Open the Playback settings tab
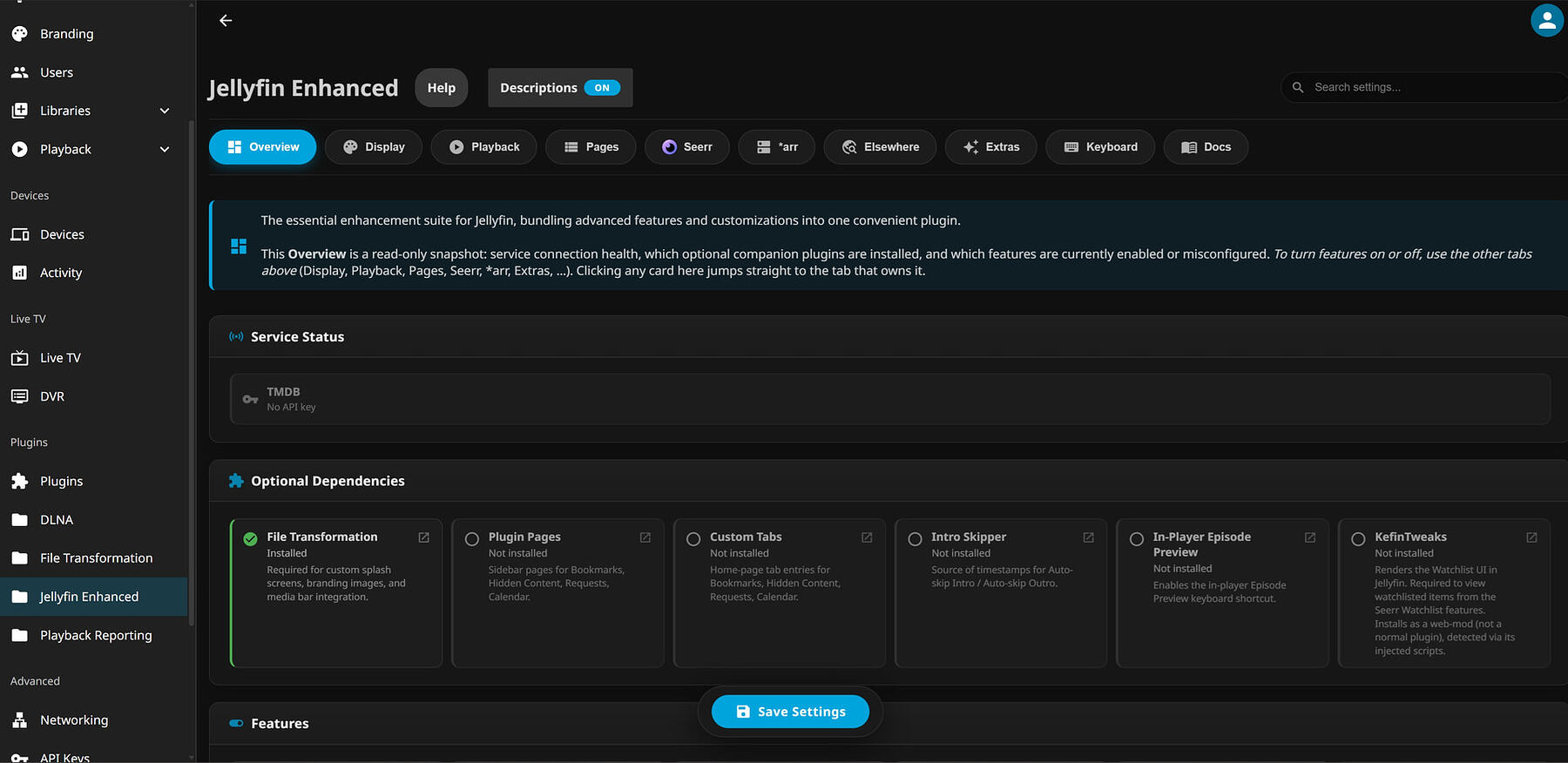This screenshot has height=763, width=1568. 483,147
